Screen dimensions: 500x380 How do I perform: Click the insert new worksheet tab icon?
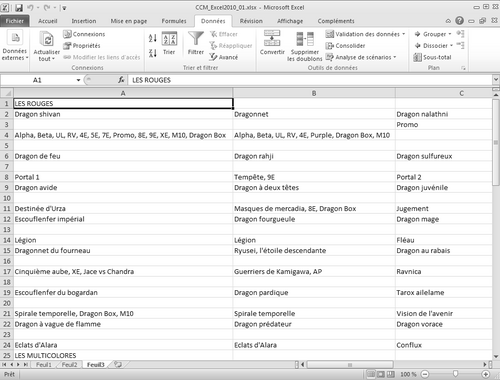point(118,364)
